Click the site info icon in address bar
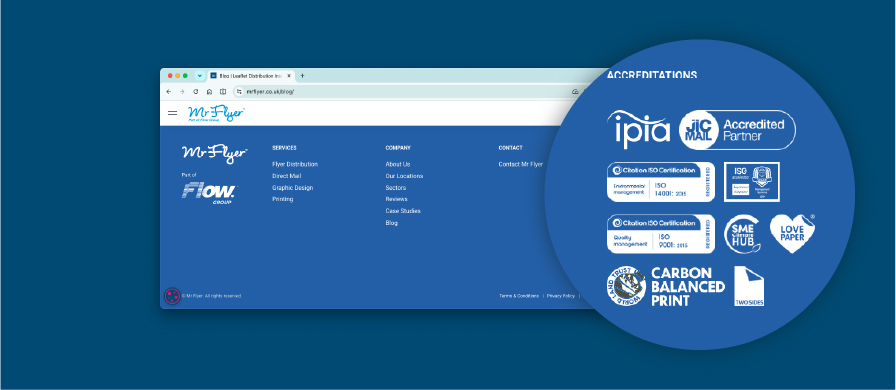 pos(240,91)
